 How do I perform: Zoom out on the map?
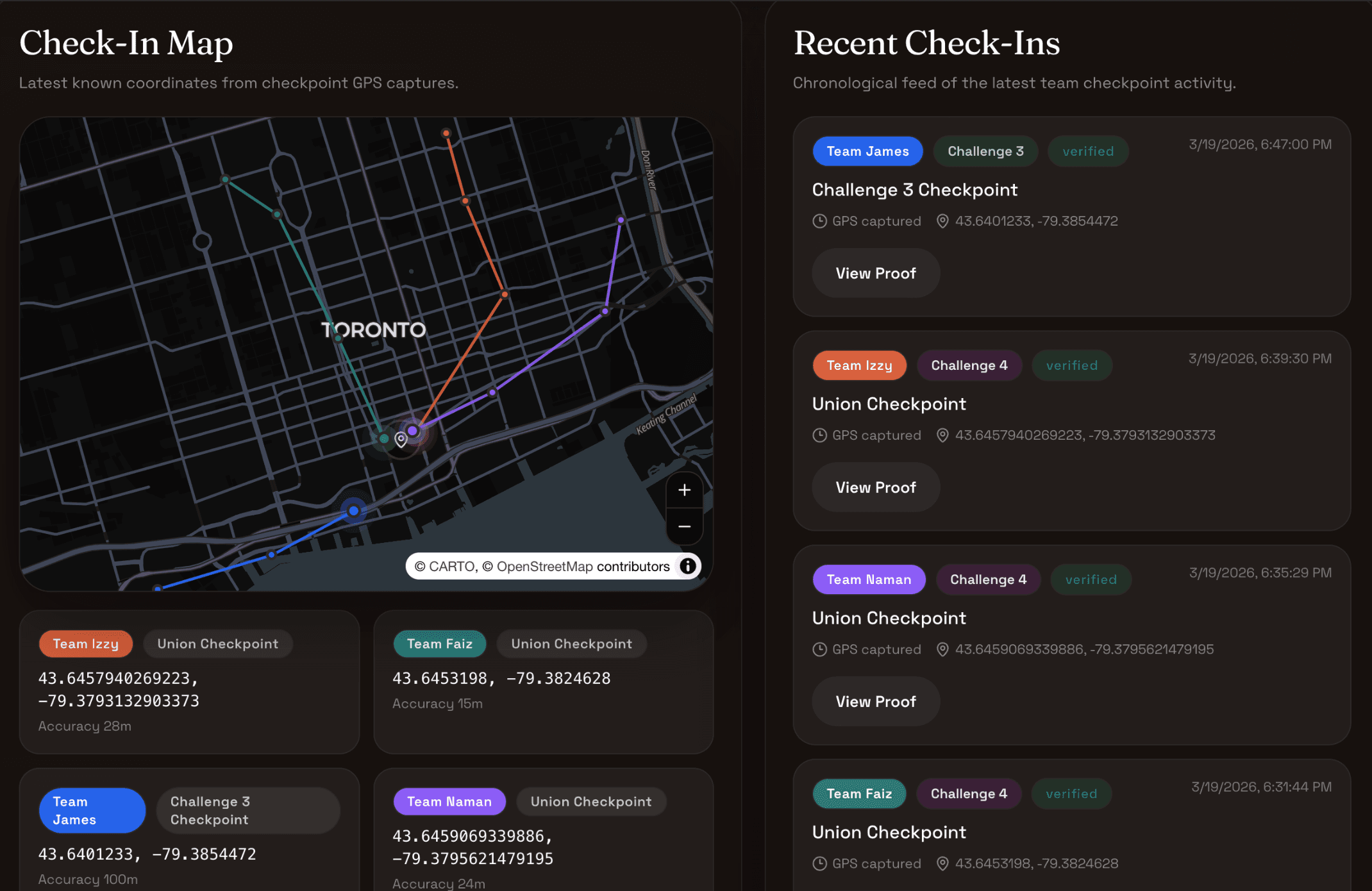(x=684, y=527)
